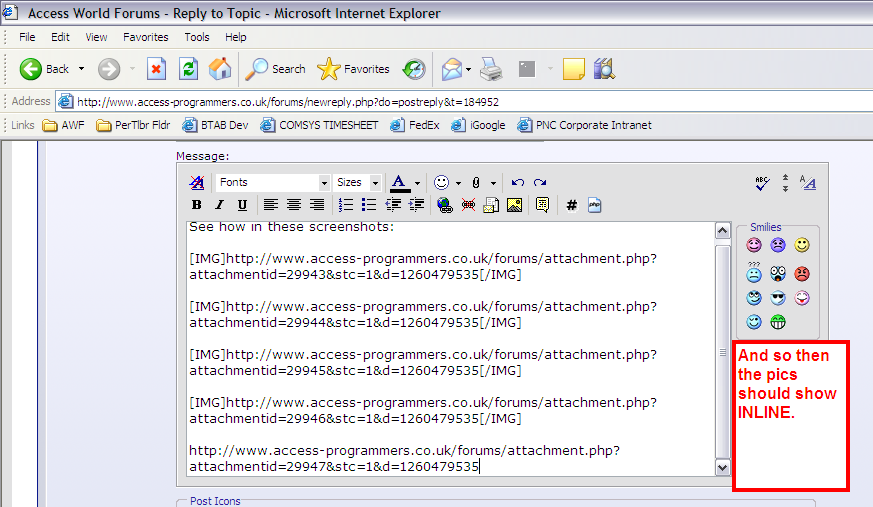Wrap selection in Code tags (# icon)
Viewport: 873px width, 507px height.
coord(571,205)
